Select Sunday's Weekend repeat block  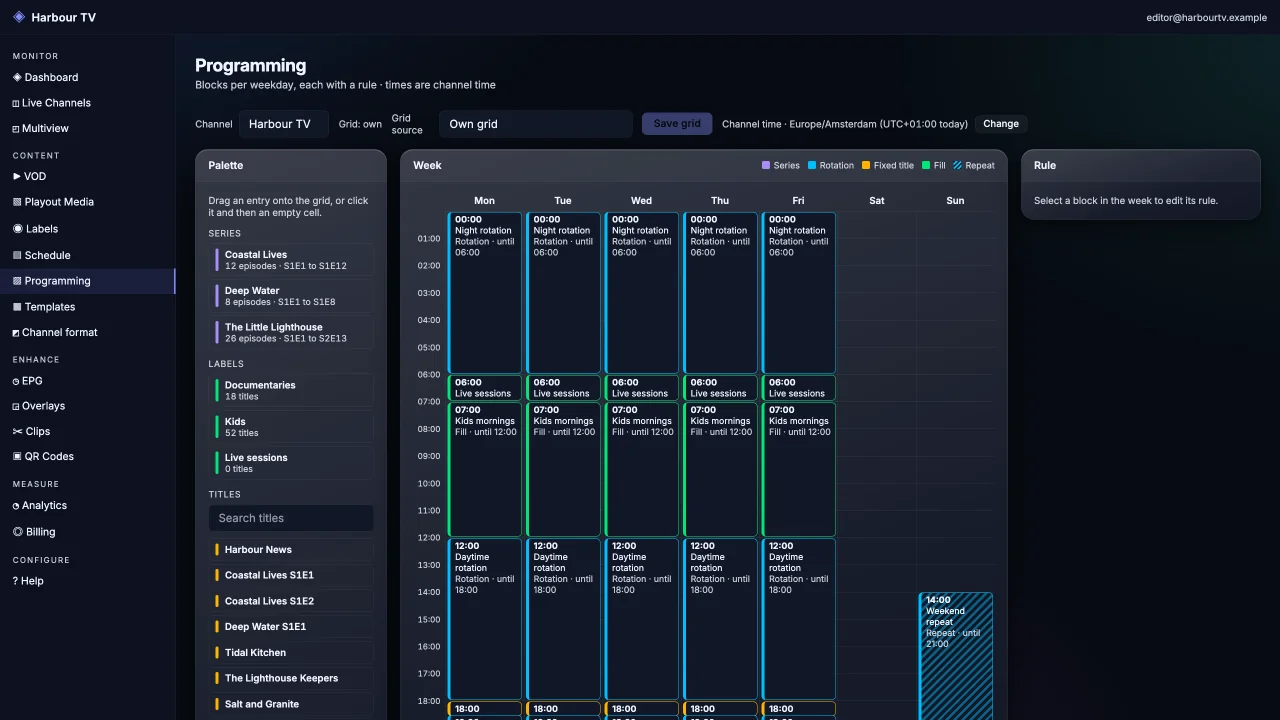pos(956,658)
